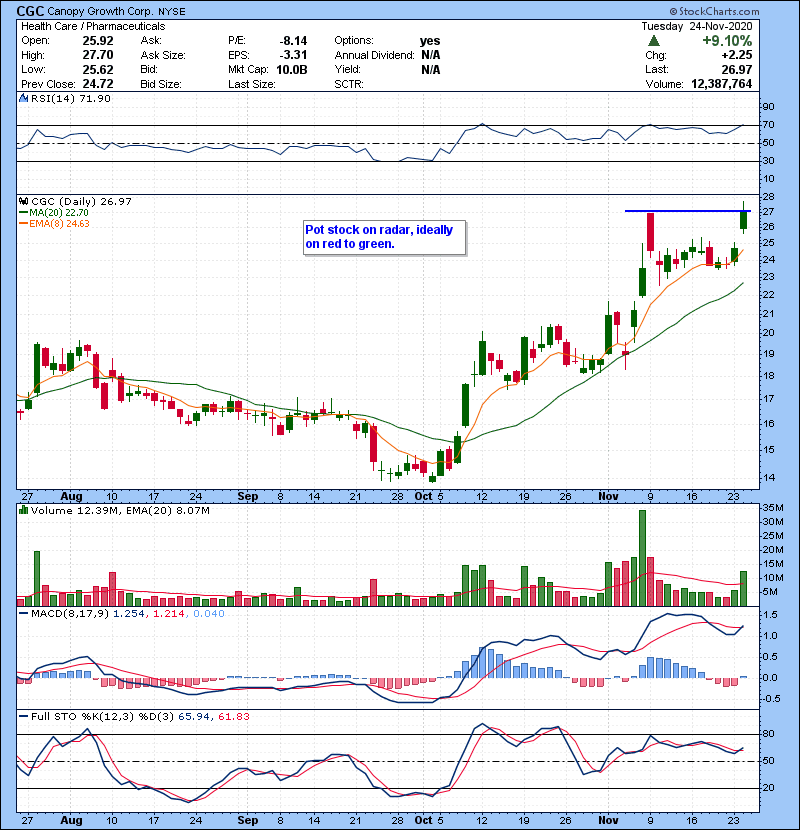Click the tallest green volume bar

(642, 558)
